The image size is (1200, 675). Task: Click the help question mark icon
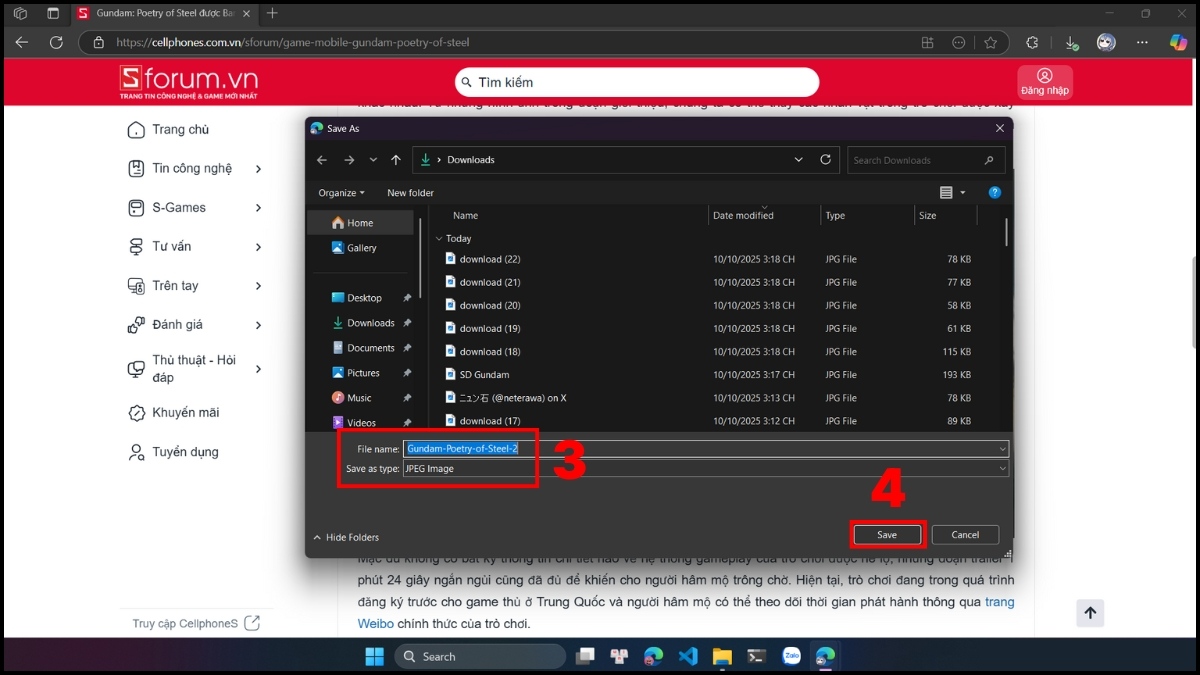pos(994,193)
